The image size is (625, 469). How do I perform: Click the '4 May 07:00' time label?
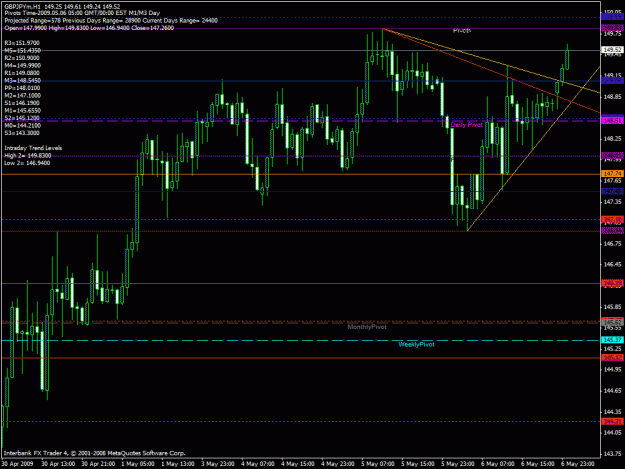[258, 464]
